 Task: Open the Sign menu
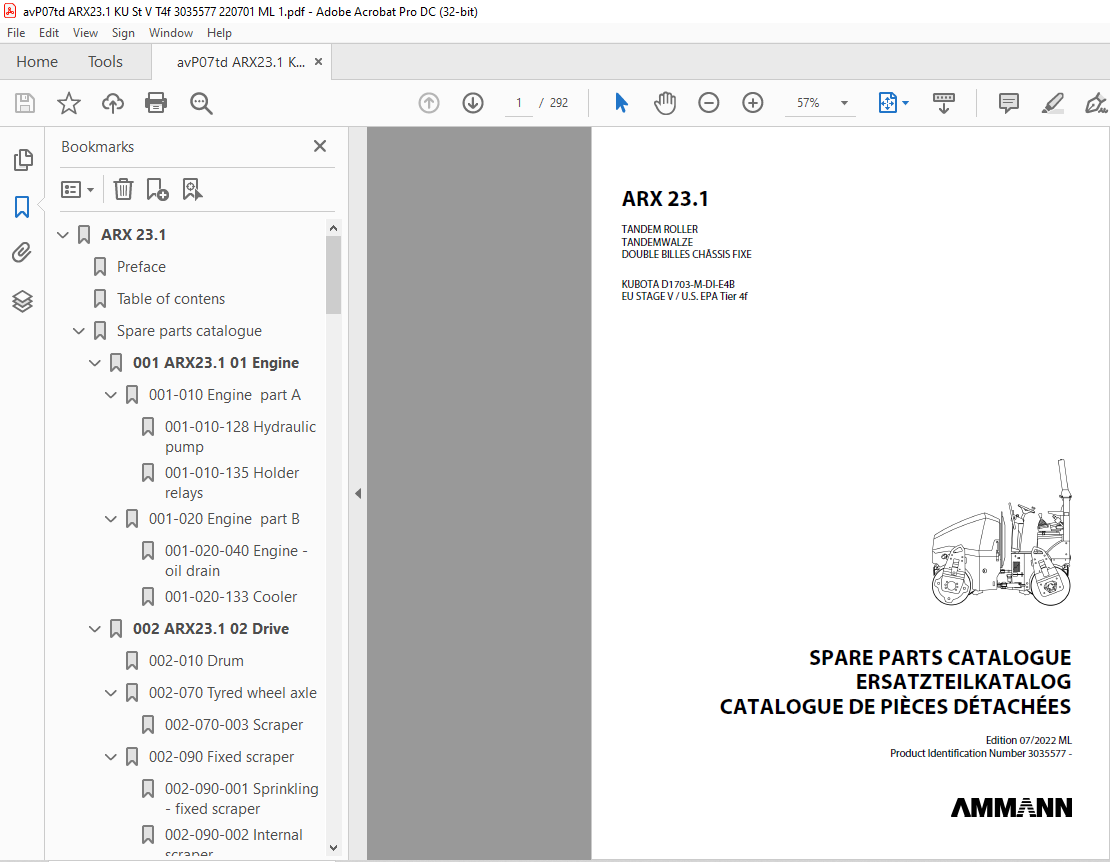point(123,33)
